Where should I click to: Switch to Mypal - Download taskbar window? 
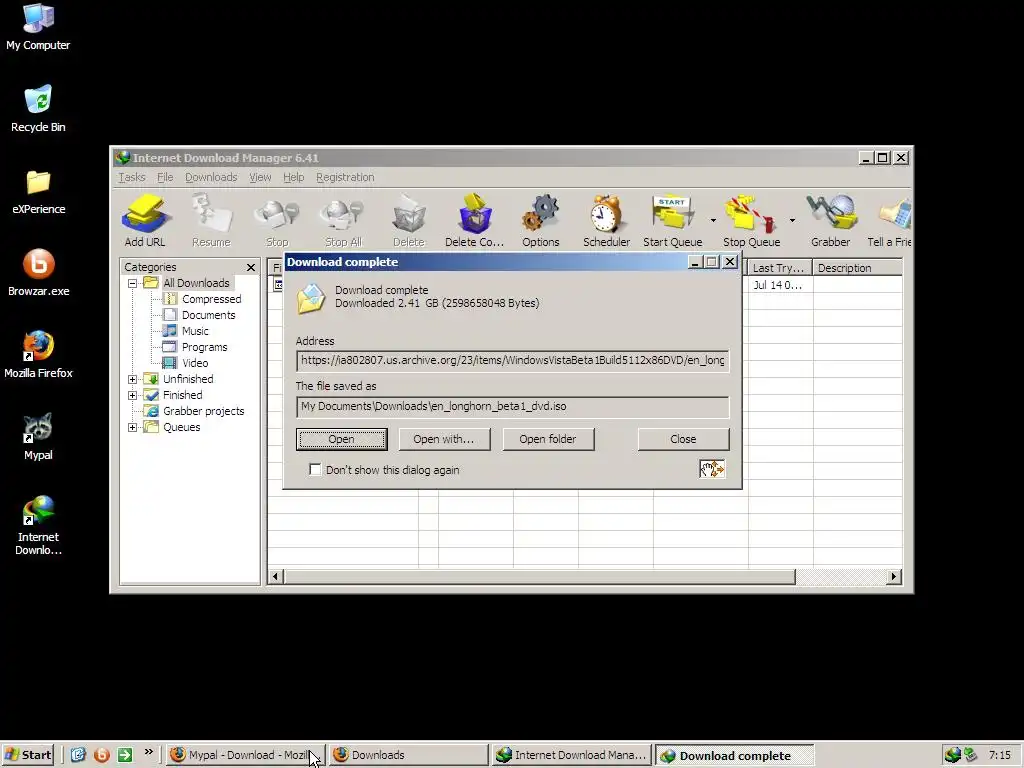[x=244, y=755]
